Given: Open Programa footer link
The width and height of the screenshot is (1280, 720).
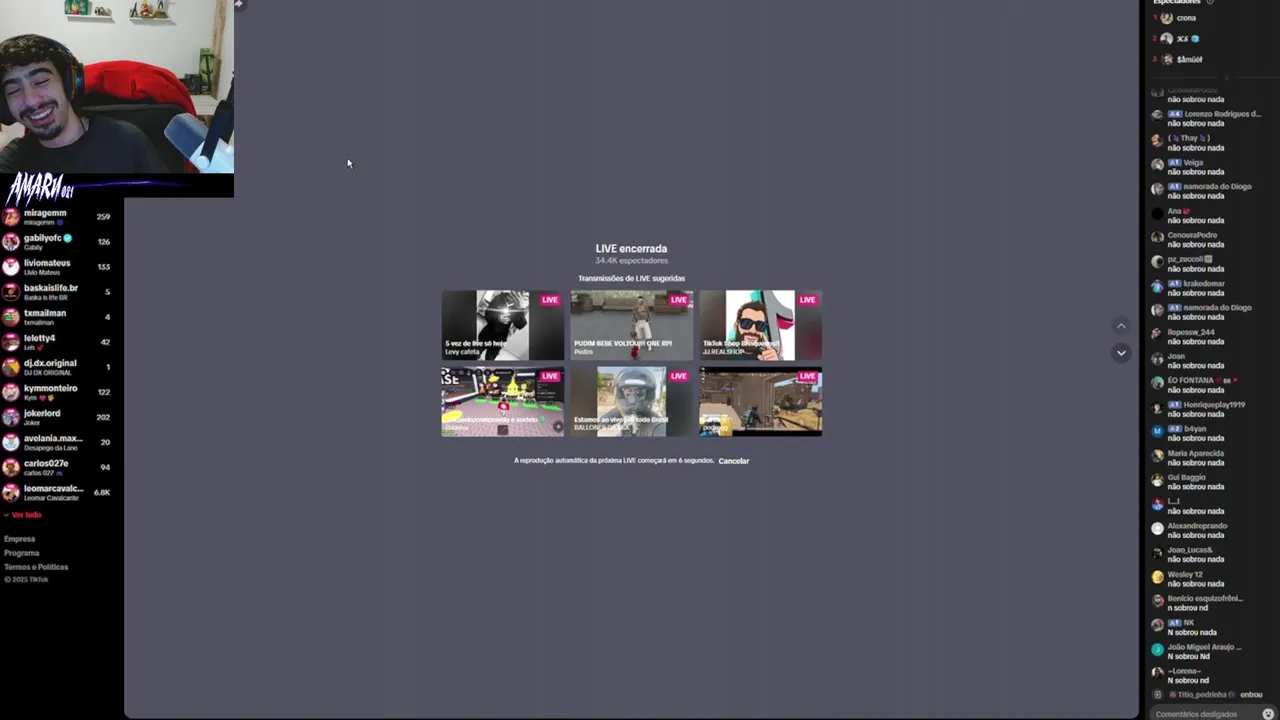Looking at the screenshot, I should (x=21, y=553).
